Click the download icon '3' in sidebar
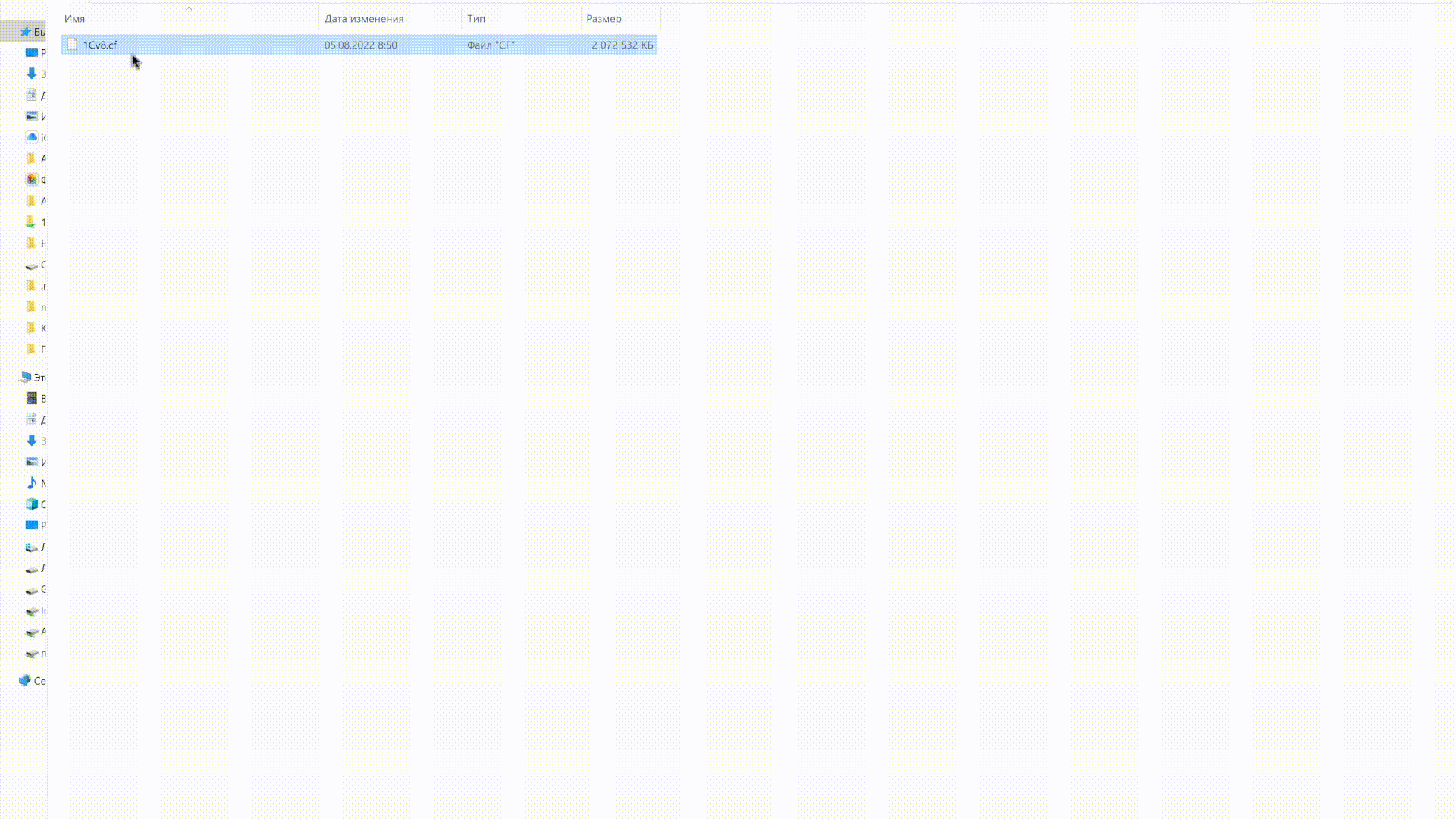The width and height of the screenshot is (1456, 819). click(x=32, y=73)
